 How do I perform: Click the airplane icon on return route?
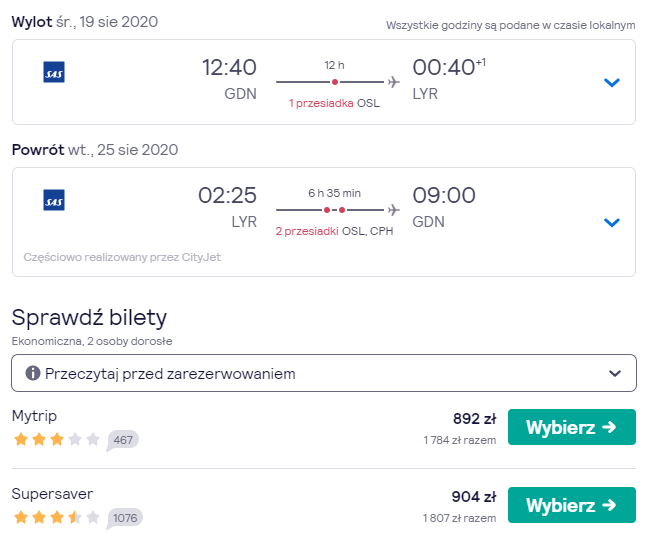[x=394, y=210]
